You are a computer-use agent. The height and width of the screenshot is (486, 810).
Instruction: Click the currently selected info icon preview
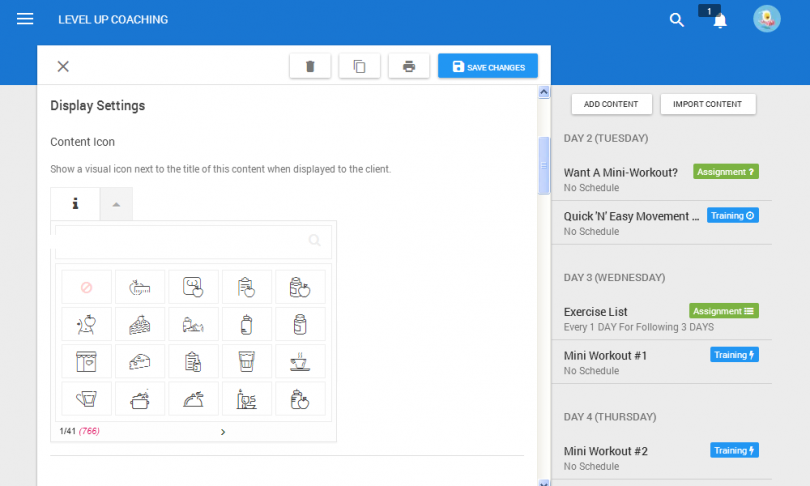pyautogui.click(x=75, y=203)
